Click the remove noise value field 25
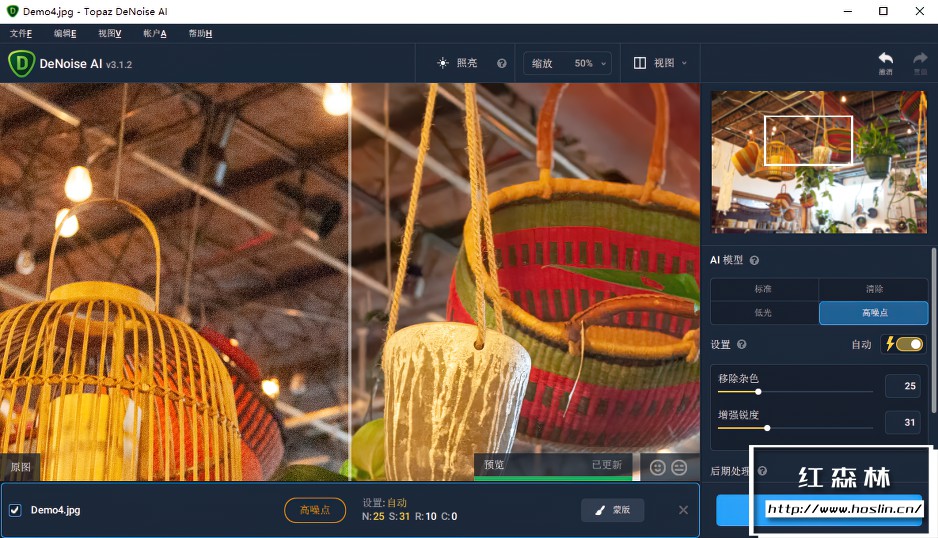Screen dimensions: 938x538 click(x=903, y=386)
